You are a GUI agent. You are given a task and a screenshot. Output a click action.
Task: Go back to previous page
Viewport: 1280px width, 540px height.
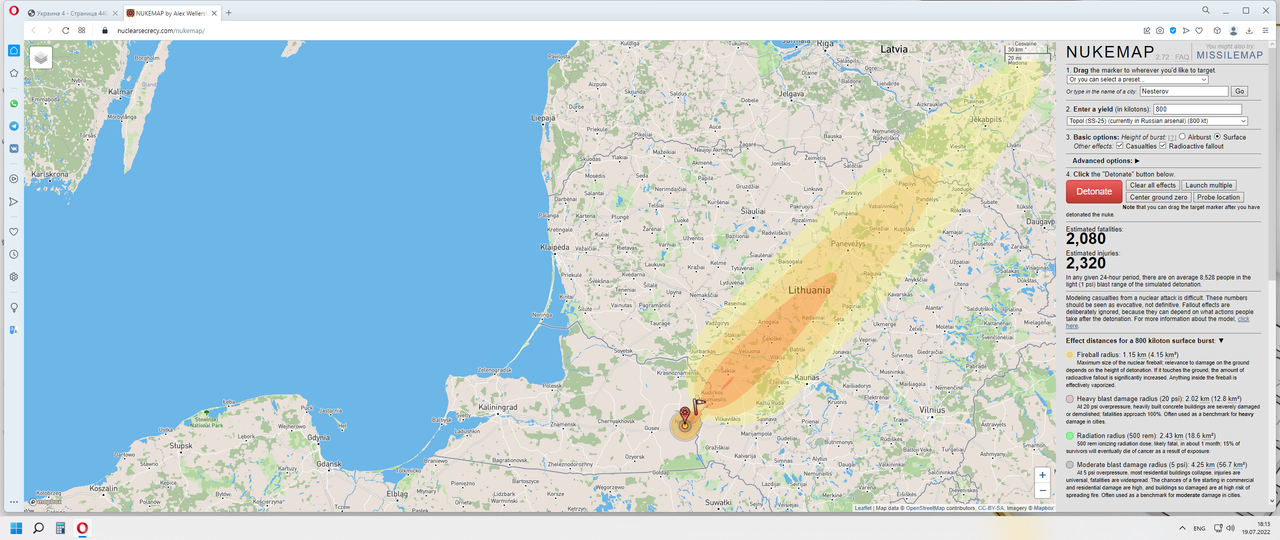click(34, 30)
